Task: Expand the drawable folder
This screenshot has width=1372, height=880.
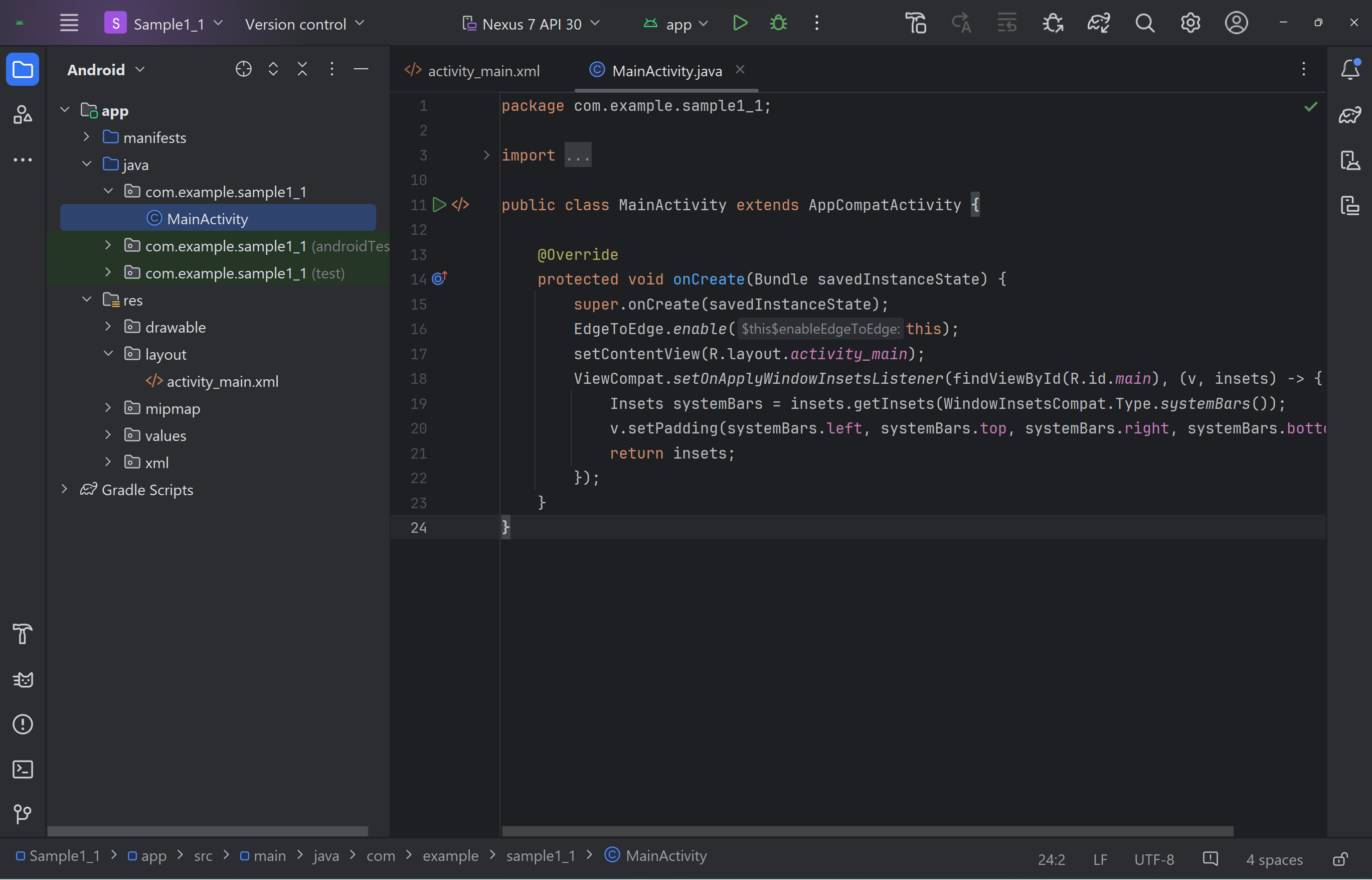Action: 108,326
